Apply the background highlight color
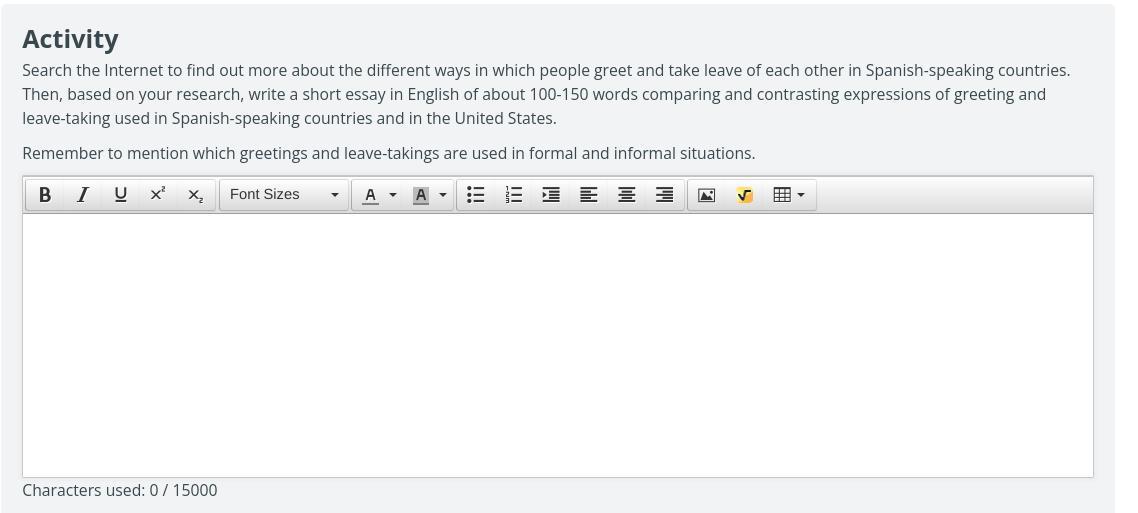This screenshot has height=513, width=1138. (x=420, y=194)
